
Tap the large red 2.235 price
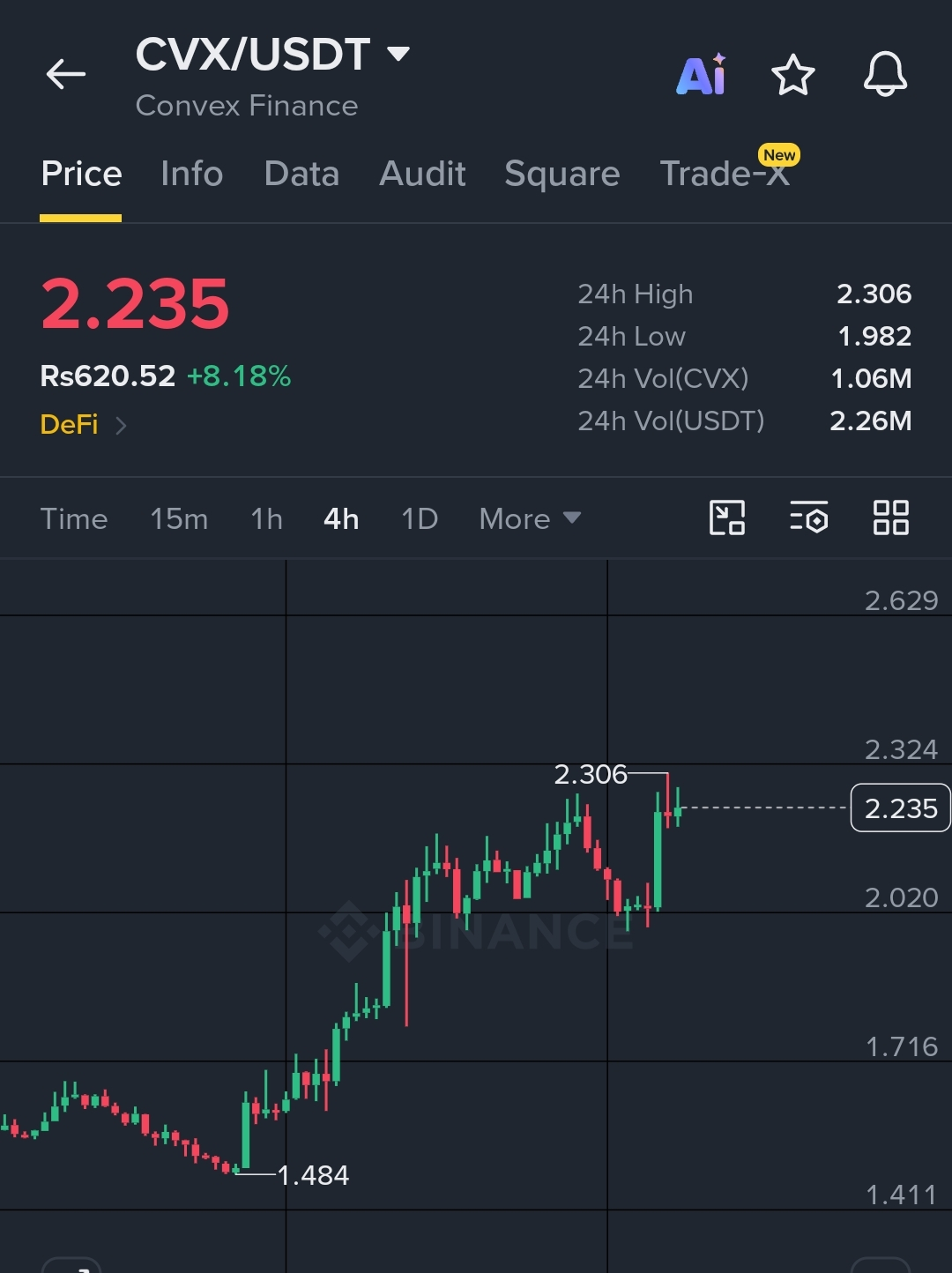[135, 304]
